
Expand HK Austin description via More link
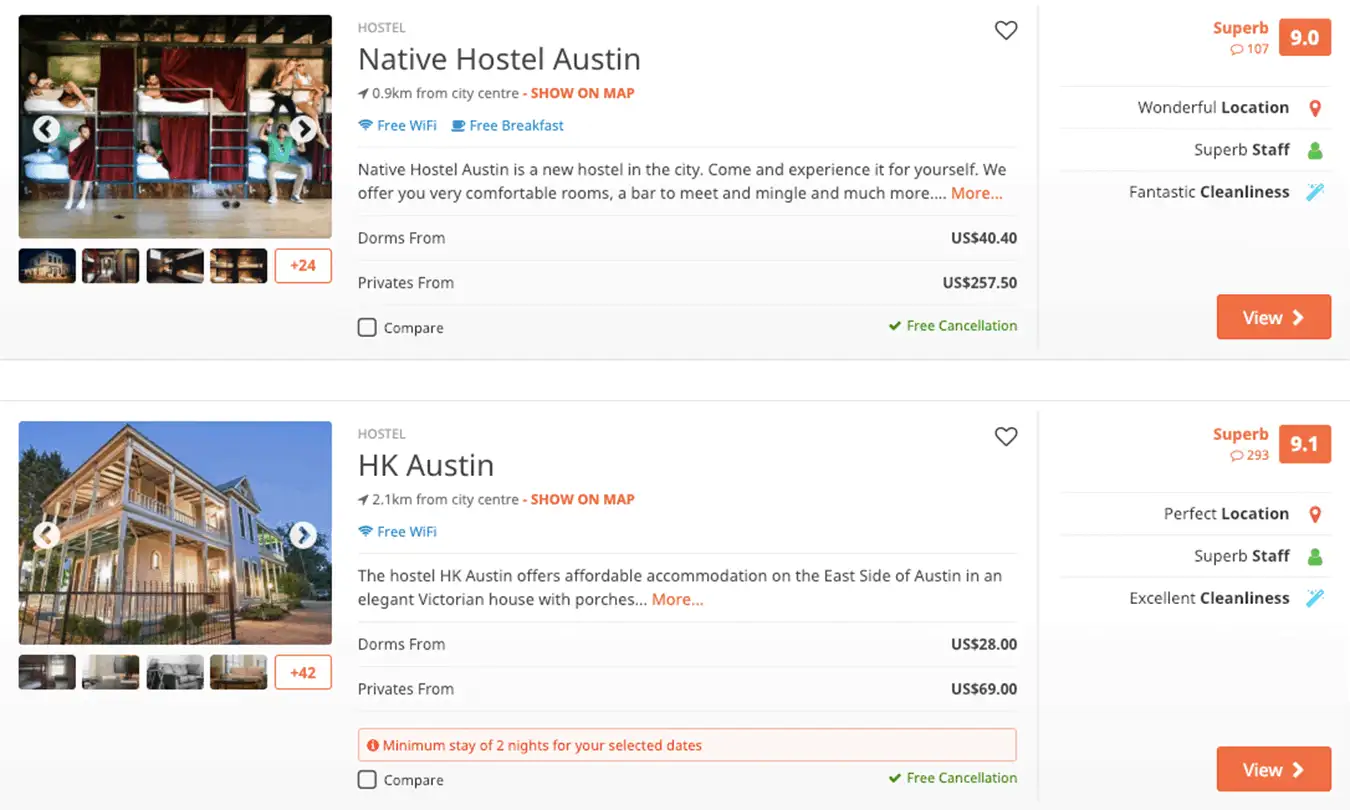677,600
